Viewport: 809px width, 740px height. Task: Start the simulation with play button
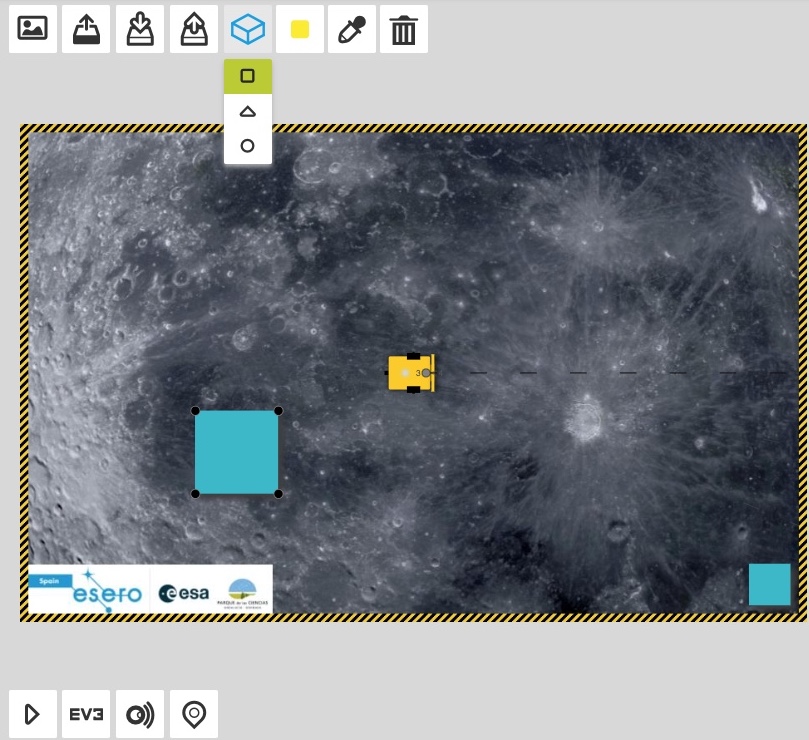[x=33, y=714]
